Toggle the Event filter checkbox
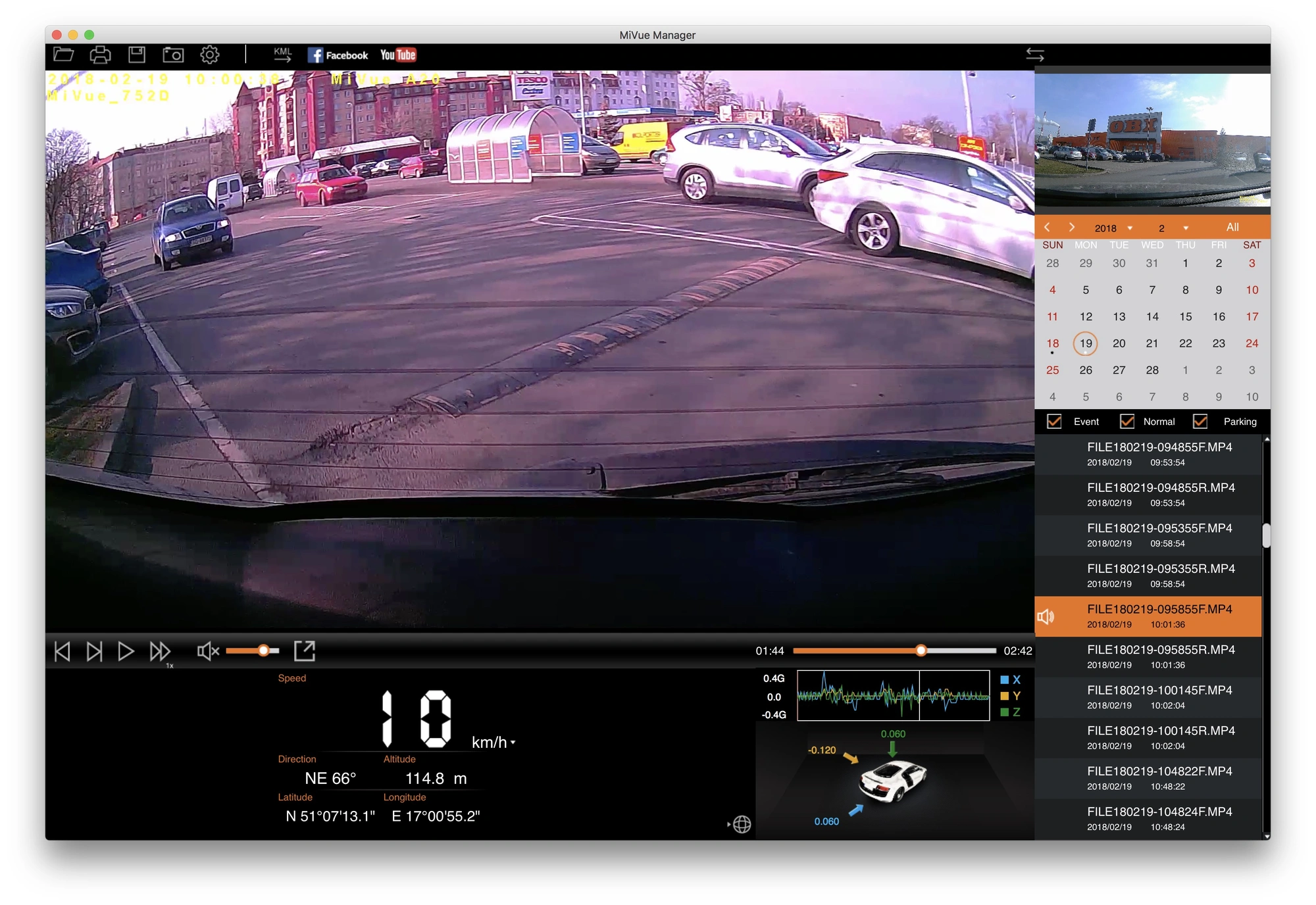The height and width of the screenshot is (905, 1316). pos(1054,421)
